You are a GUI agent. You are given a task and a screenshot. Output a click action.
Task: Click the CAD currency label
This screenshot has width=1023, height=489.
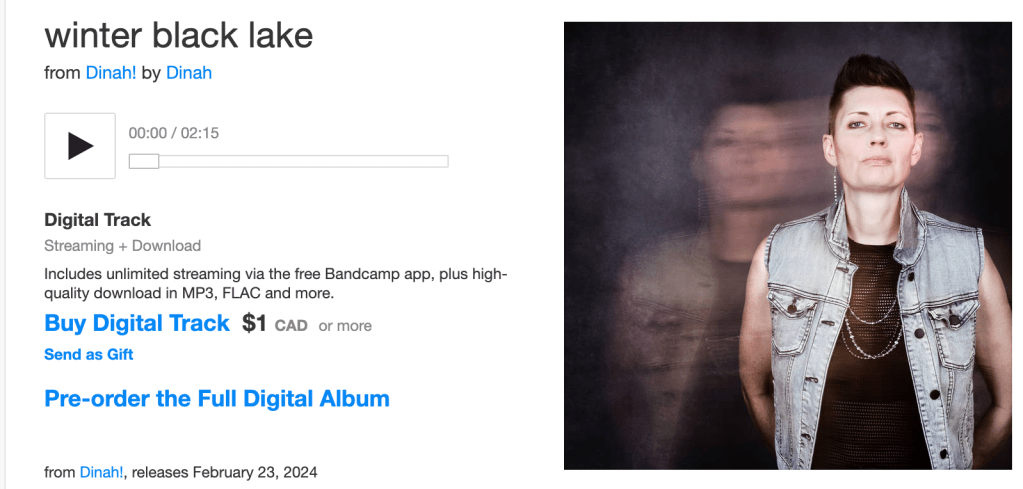291,325
